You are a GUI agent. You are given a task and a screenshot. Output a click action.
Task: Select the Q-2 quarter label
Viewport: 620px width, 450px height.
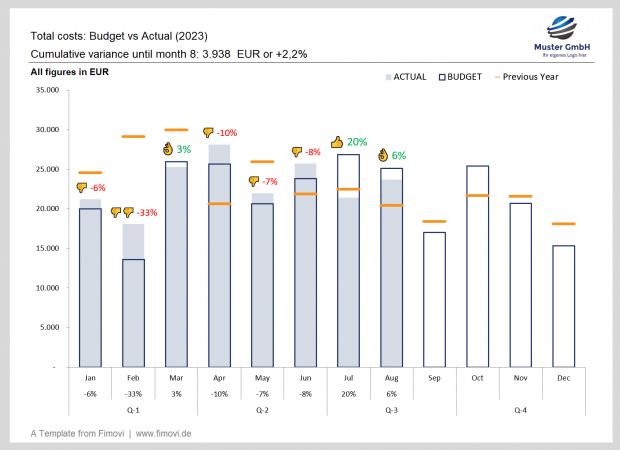[262, 409]
